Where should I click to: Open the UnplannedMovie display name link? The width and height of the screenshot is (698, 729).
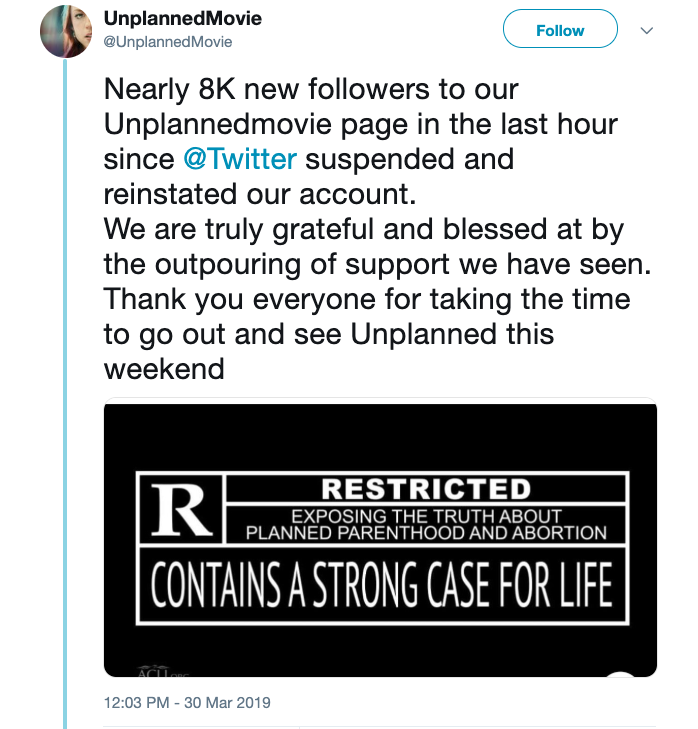click(183, 20)
